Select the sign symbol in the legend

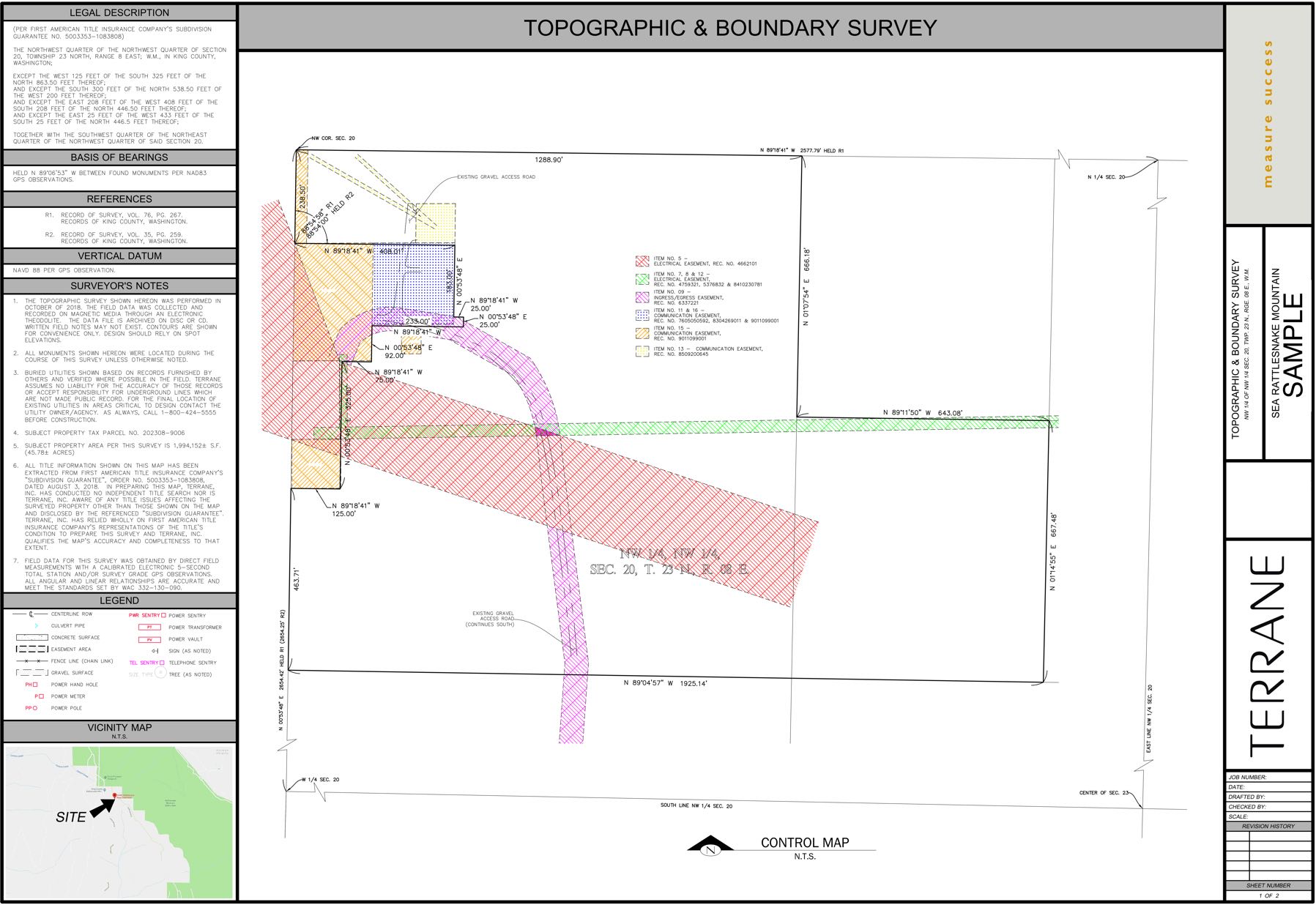coord(155,651)
